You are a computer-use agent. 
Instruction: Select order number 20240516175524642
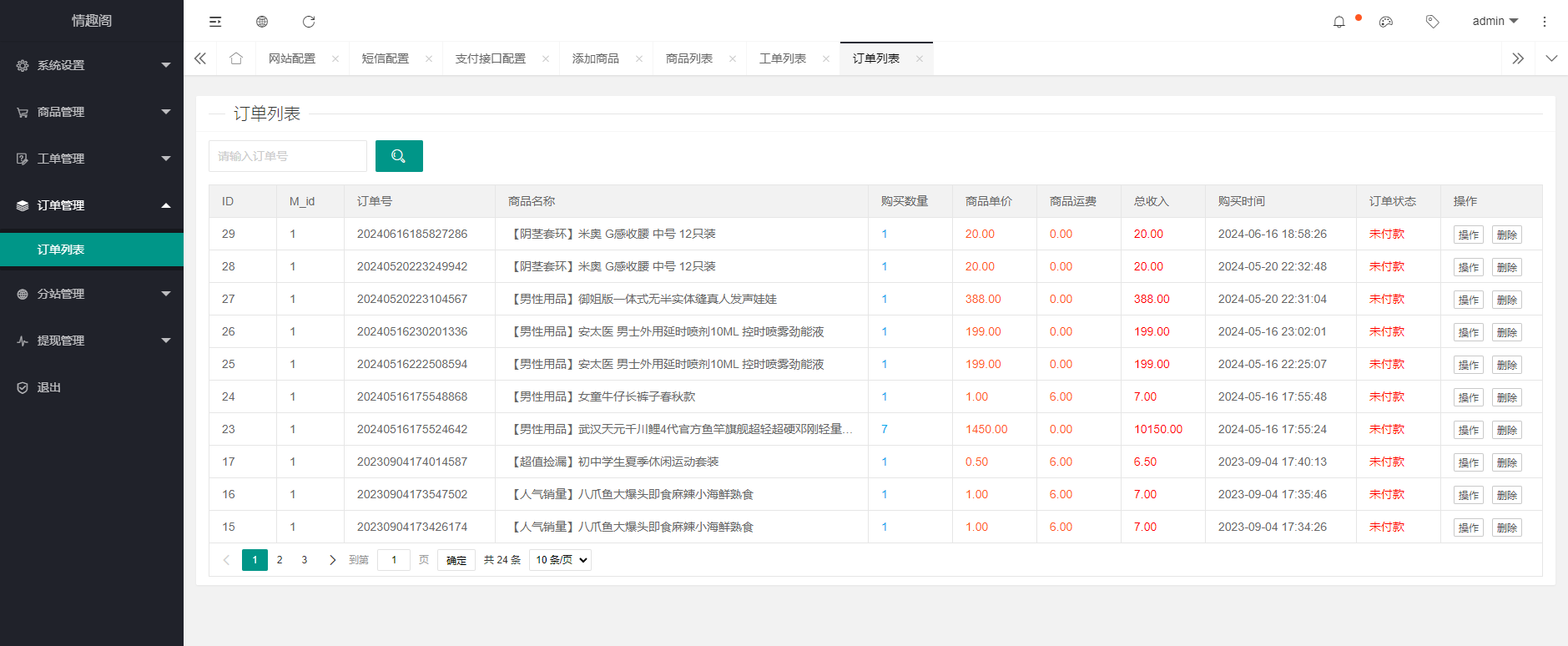click(412, 429)
